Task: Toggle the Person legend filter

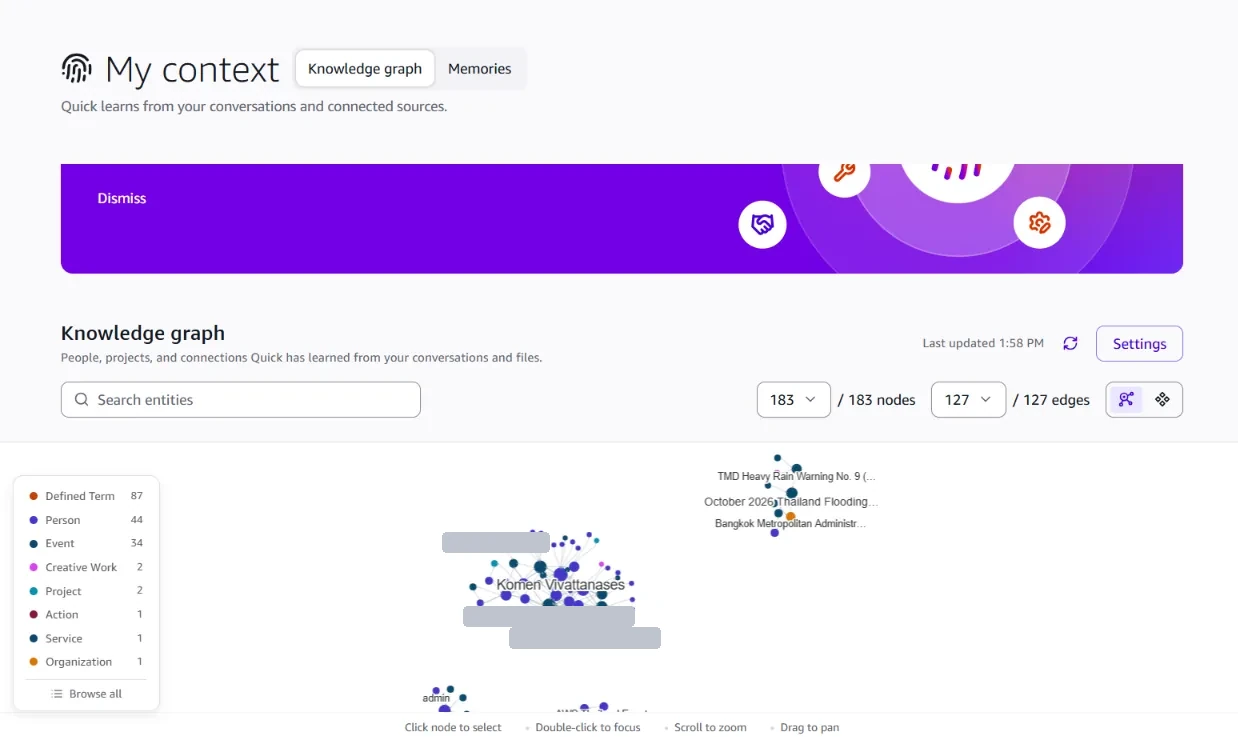Action: click(x=86, y=520)
